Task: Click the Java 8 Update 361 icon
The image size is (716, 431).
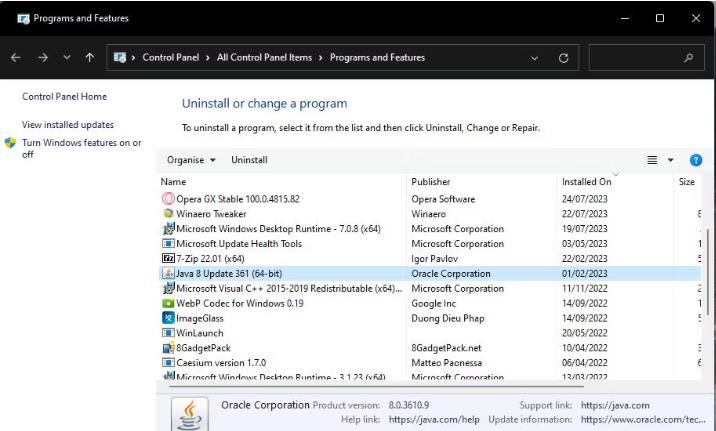Action: tap(168, 273)
